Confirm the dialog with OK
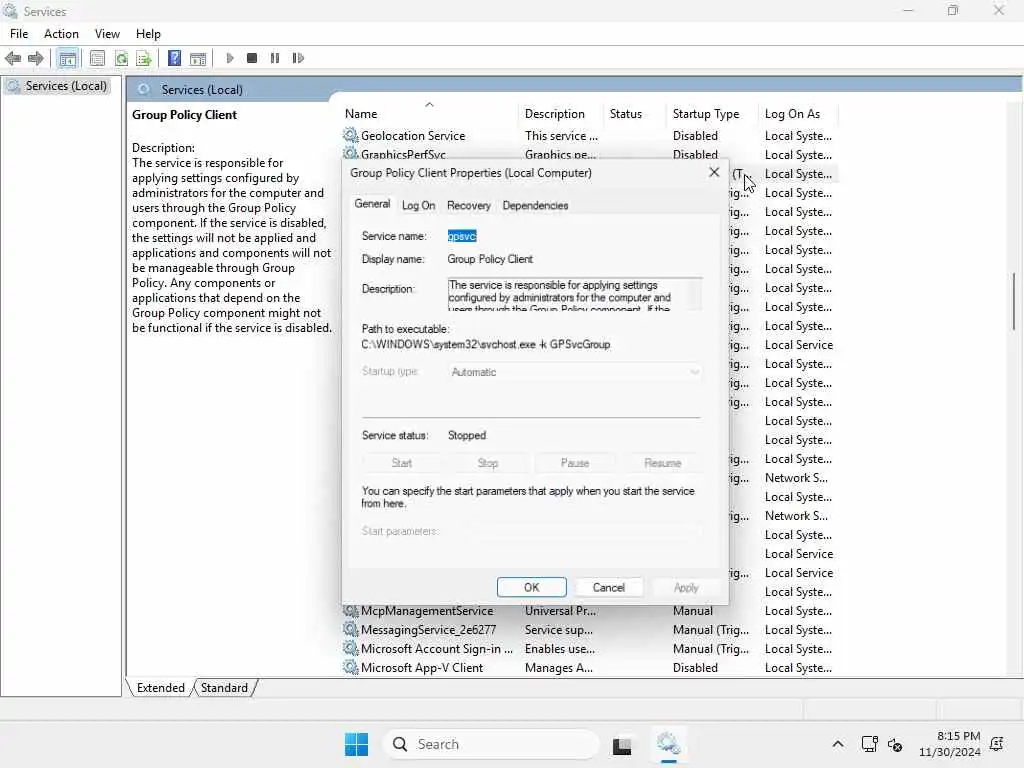Screen dimensions: 1024x768 [532, 587]
